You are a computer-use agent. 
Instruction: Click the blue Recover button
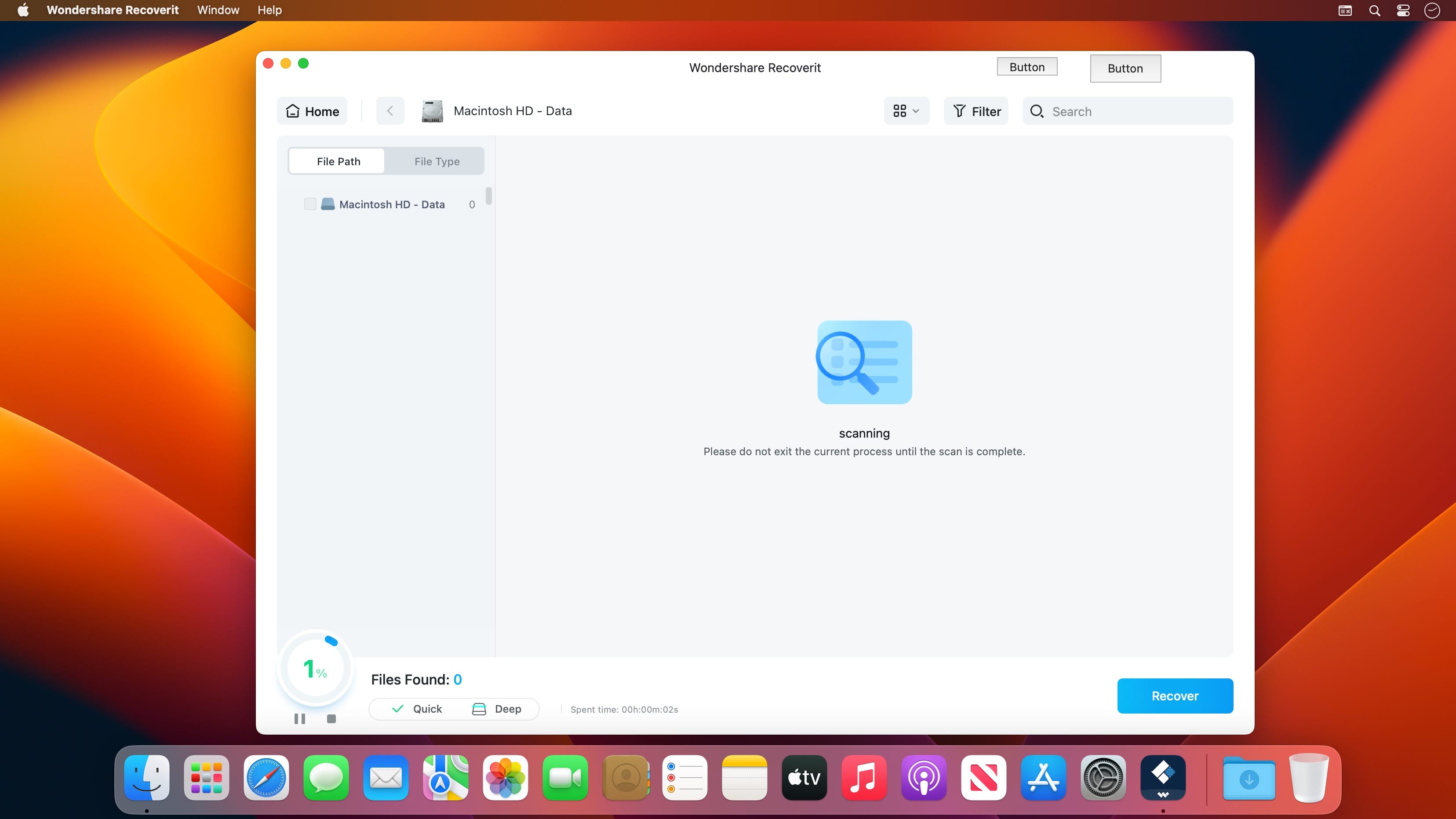(x=1175, y=696)
